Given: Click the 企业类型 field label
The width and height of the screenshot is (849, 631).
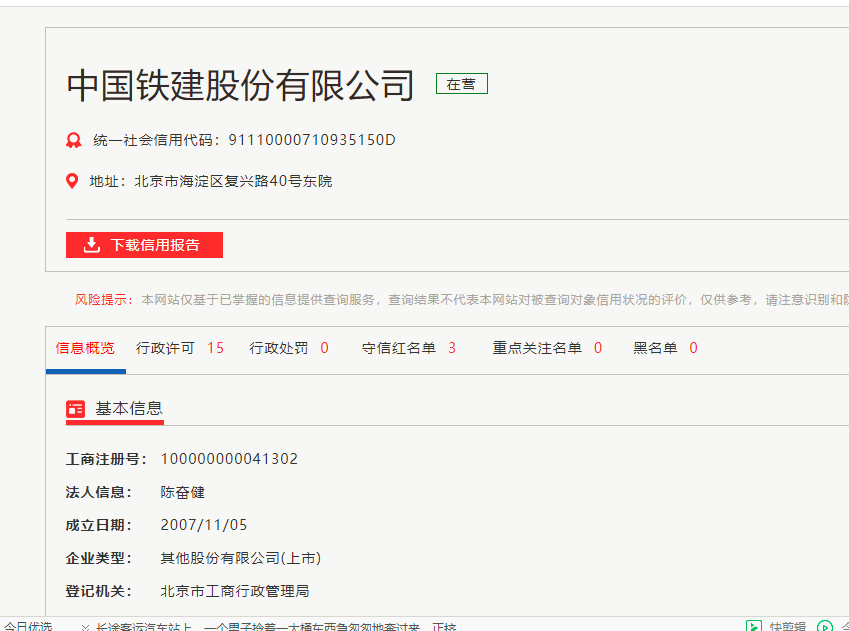Looking at the screenshot, I should pyautogui.click(x=99, y=558).
